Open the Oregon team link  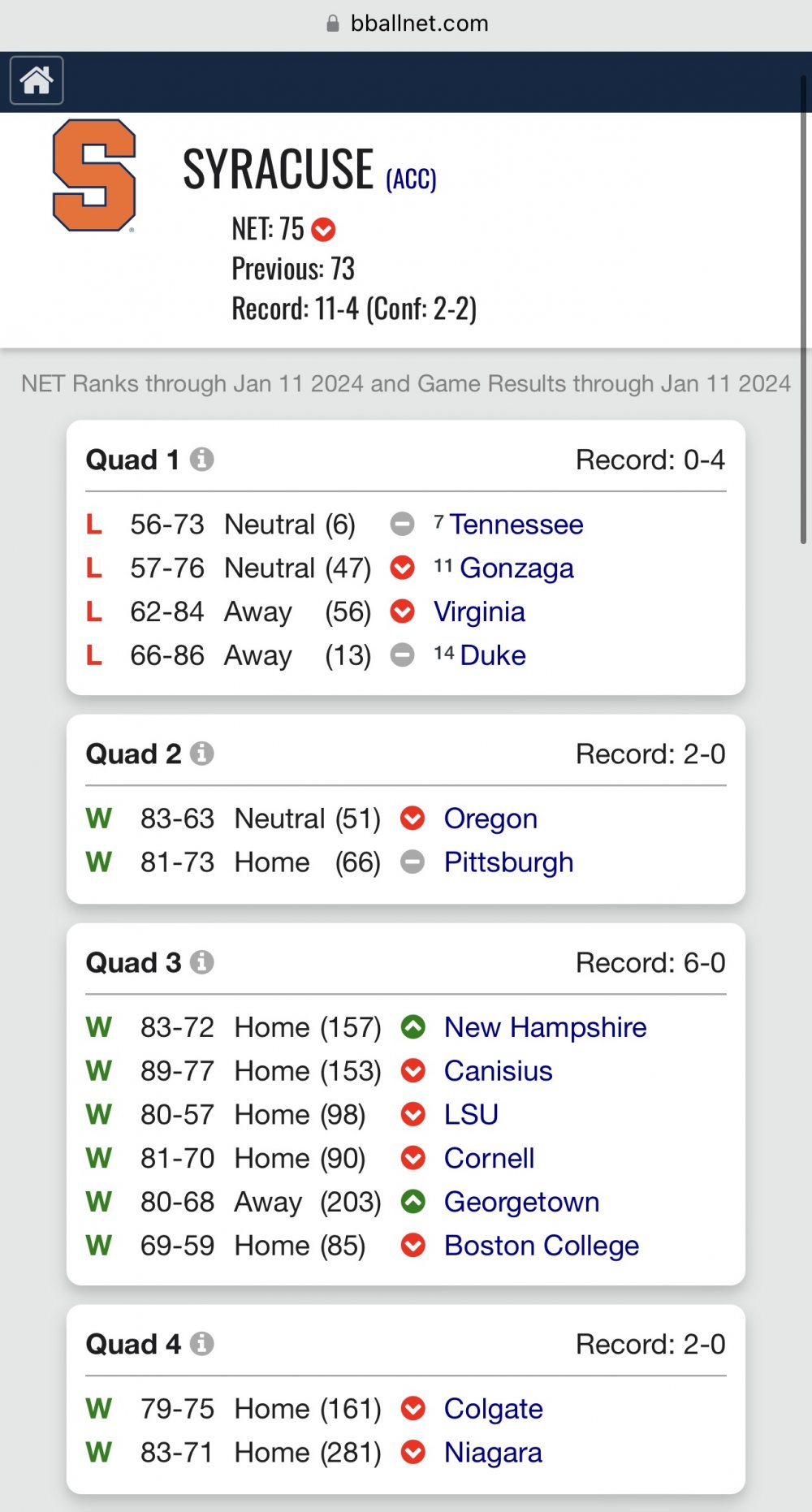(490, 819)
